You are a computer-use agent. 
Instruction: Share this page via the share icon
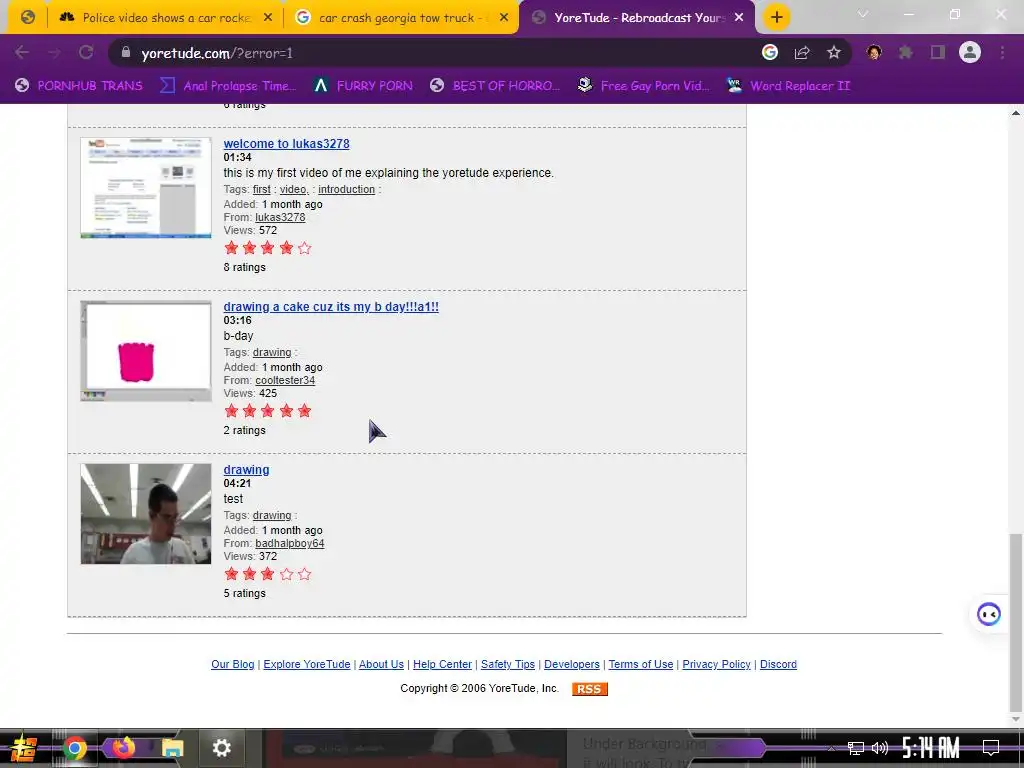click(802, 53)
